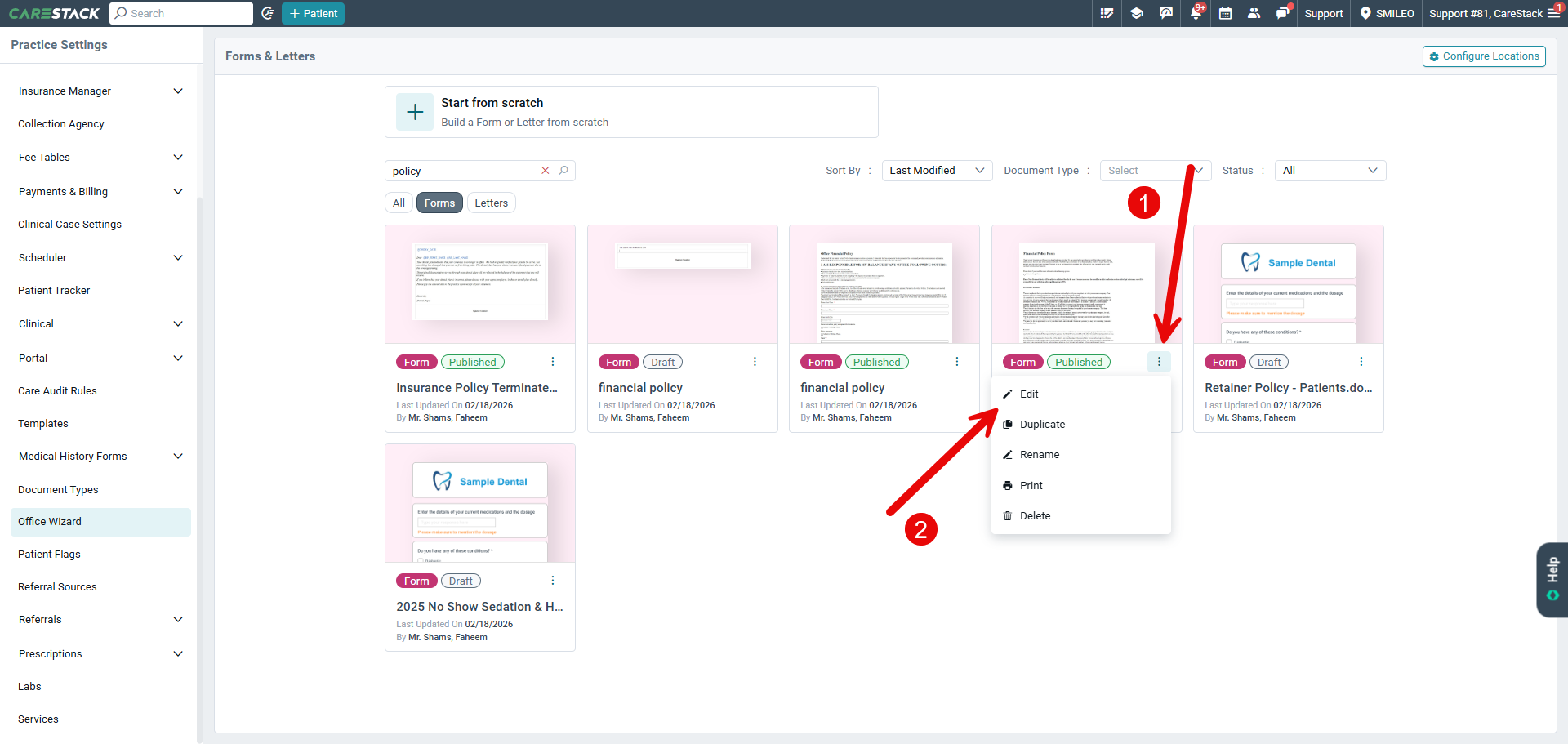Image resolution: width=1568 pixels, height=744 pixels.
Task: Open options for second published financial policy
Action: pyautogui.click(x=957, y=362)
